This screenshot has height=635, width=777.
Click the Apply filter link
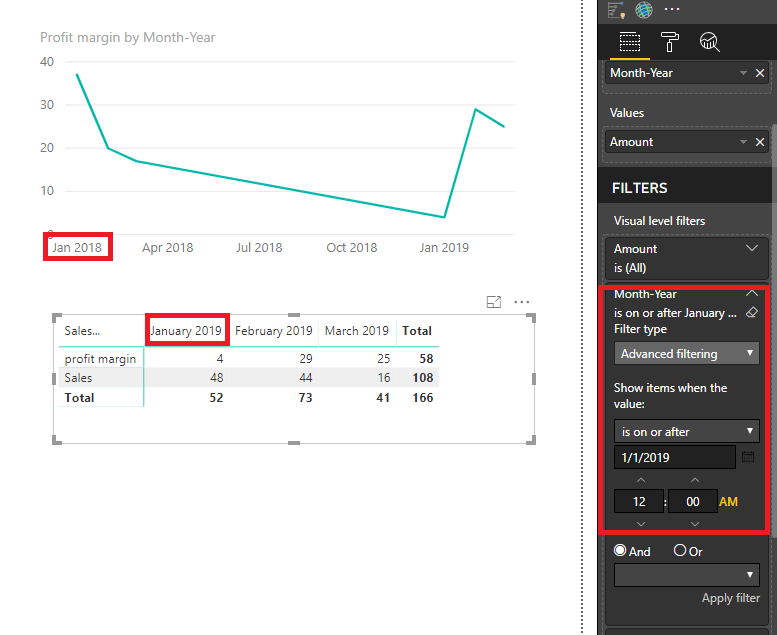pyautogui.click(x=730, y=598)
